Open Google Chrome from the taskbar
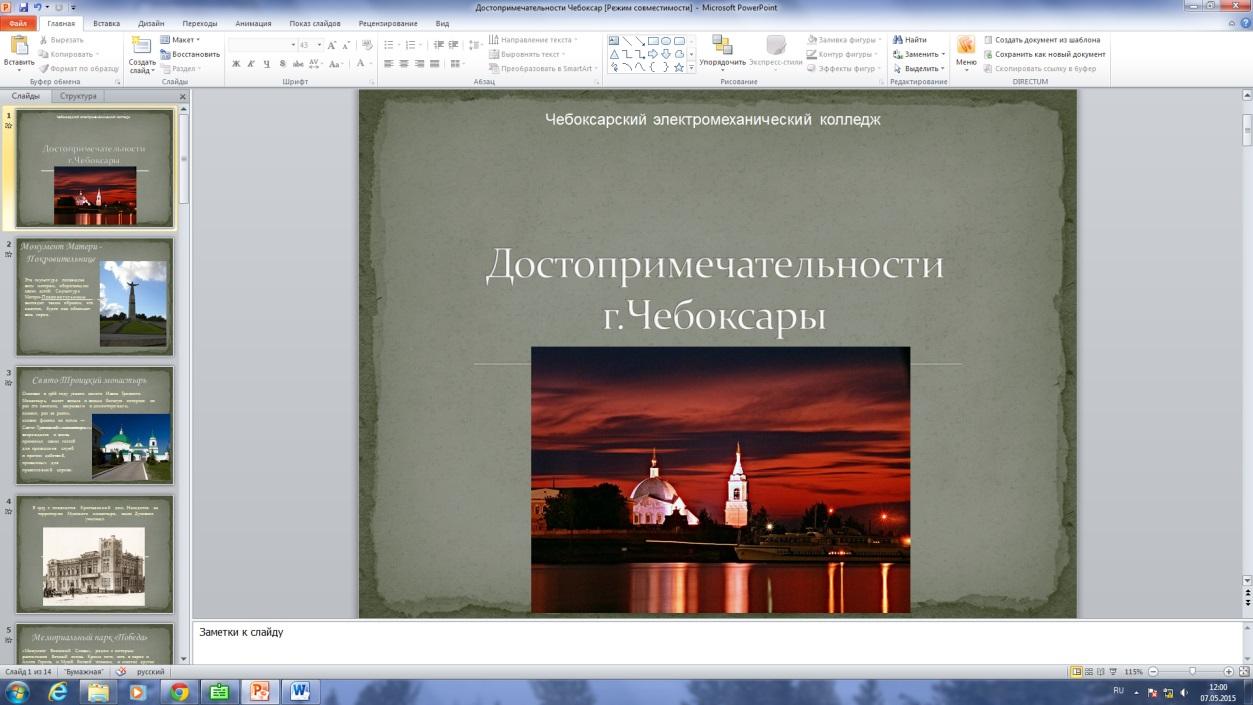 [x=179, y=691]
